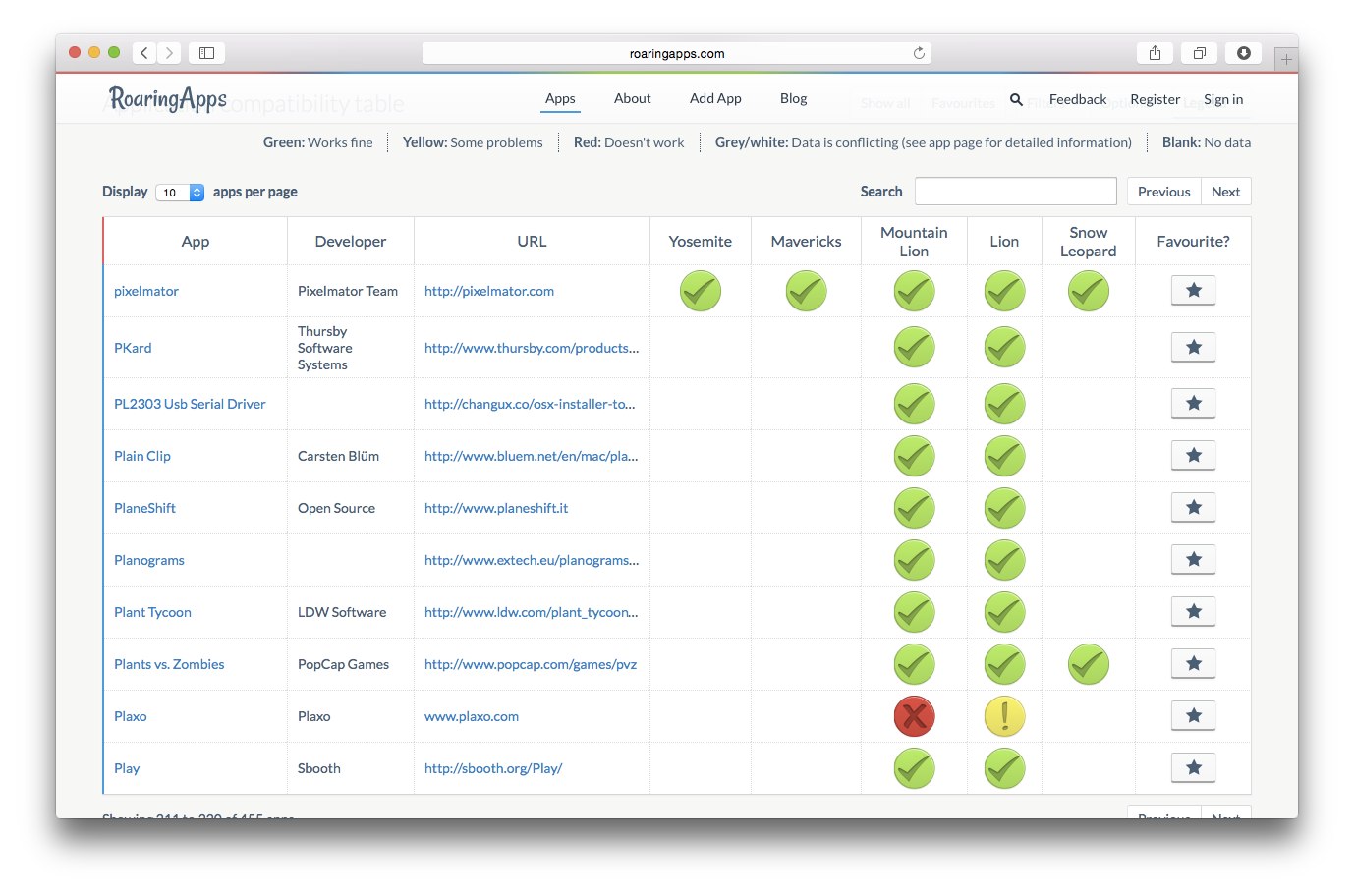This screenshot has width=1354, height=896.
Task: Star Plants vs. Zombies
Action: (x=1194, y=664)
